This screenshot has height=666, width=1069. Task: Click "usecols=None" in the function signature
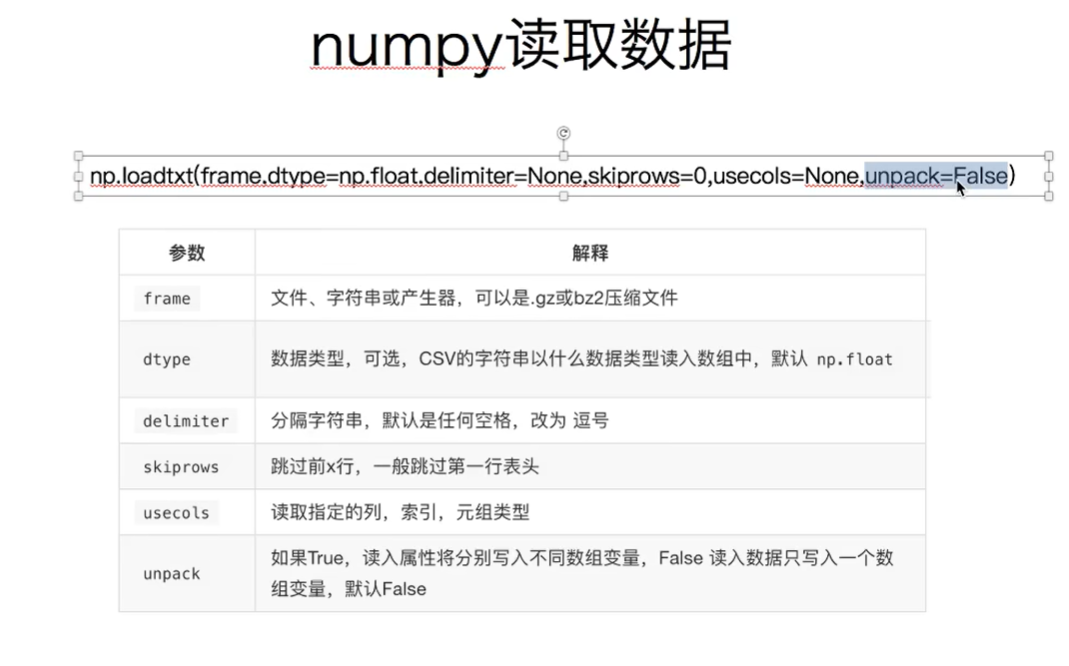[787, 176]
